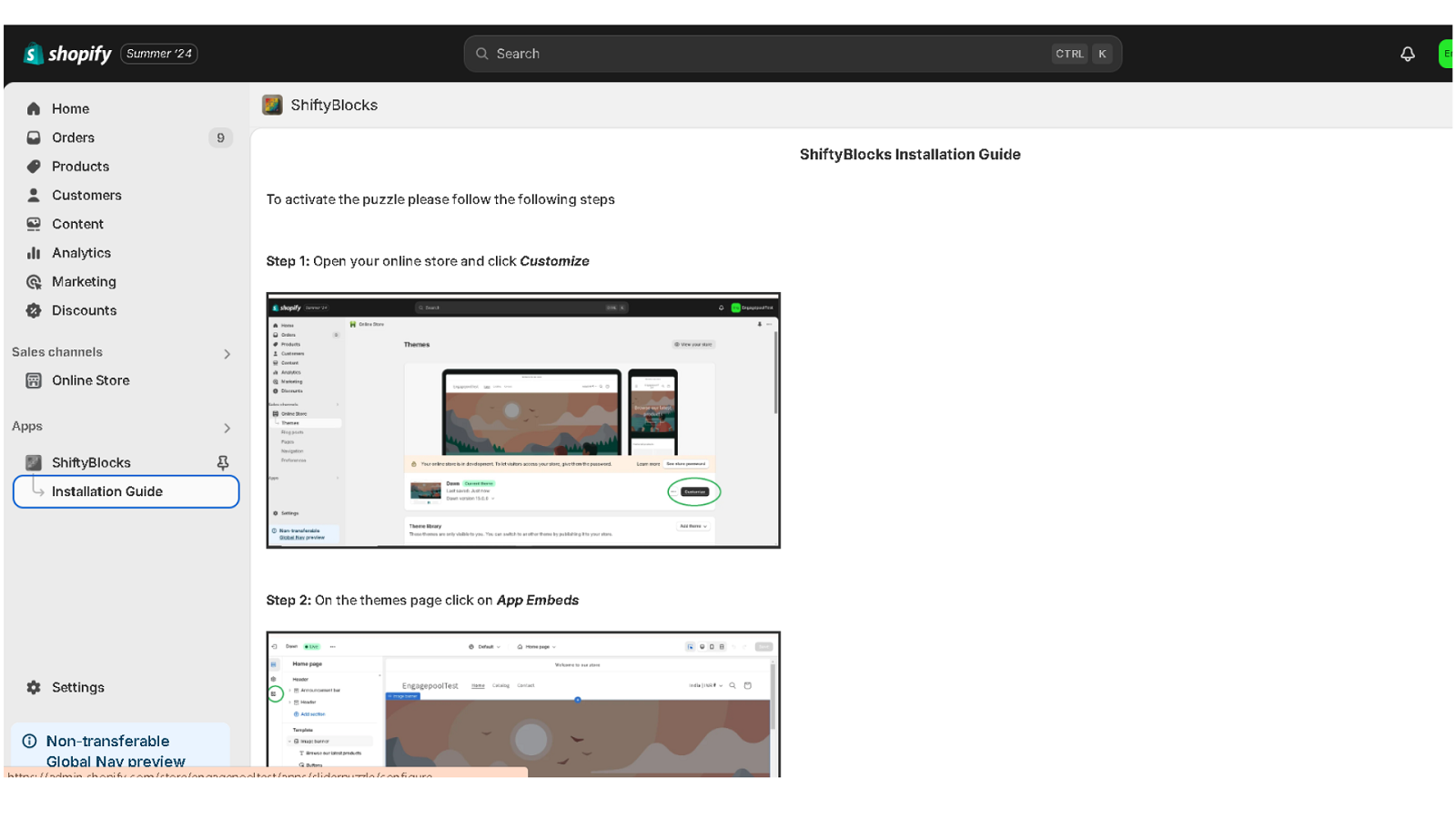The image size is (1456, 819).
Task: Open notifications bell
Action: (1408, 54)
